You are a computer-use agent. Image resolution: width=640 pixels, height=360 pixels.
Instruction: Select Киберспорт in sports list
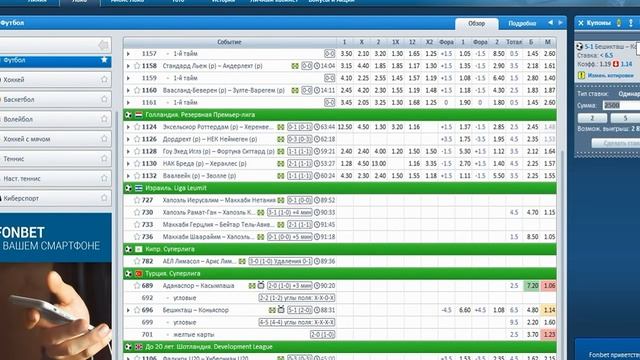tap(56, 198)
